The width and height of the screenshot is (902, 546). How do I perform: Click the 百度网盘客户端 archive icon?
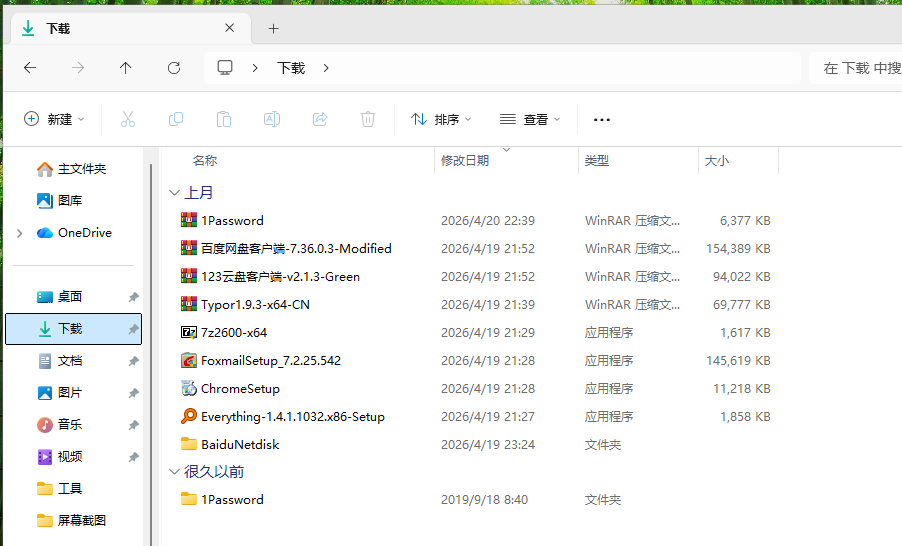(189, 248)
